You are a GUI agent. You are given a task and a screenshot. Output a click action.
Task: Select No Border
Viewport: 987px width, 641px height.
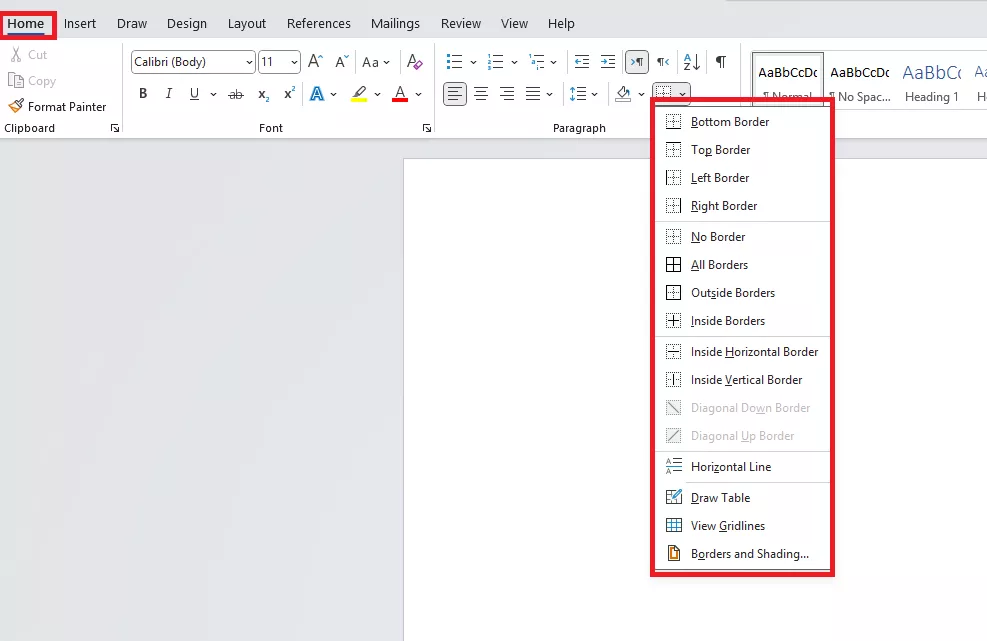pos(743,237)
